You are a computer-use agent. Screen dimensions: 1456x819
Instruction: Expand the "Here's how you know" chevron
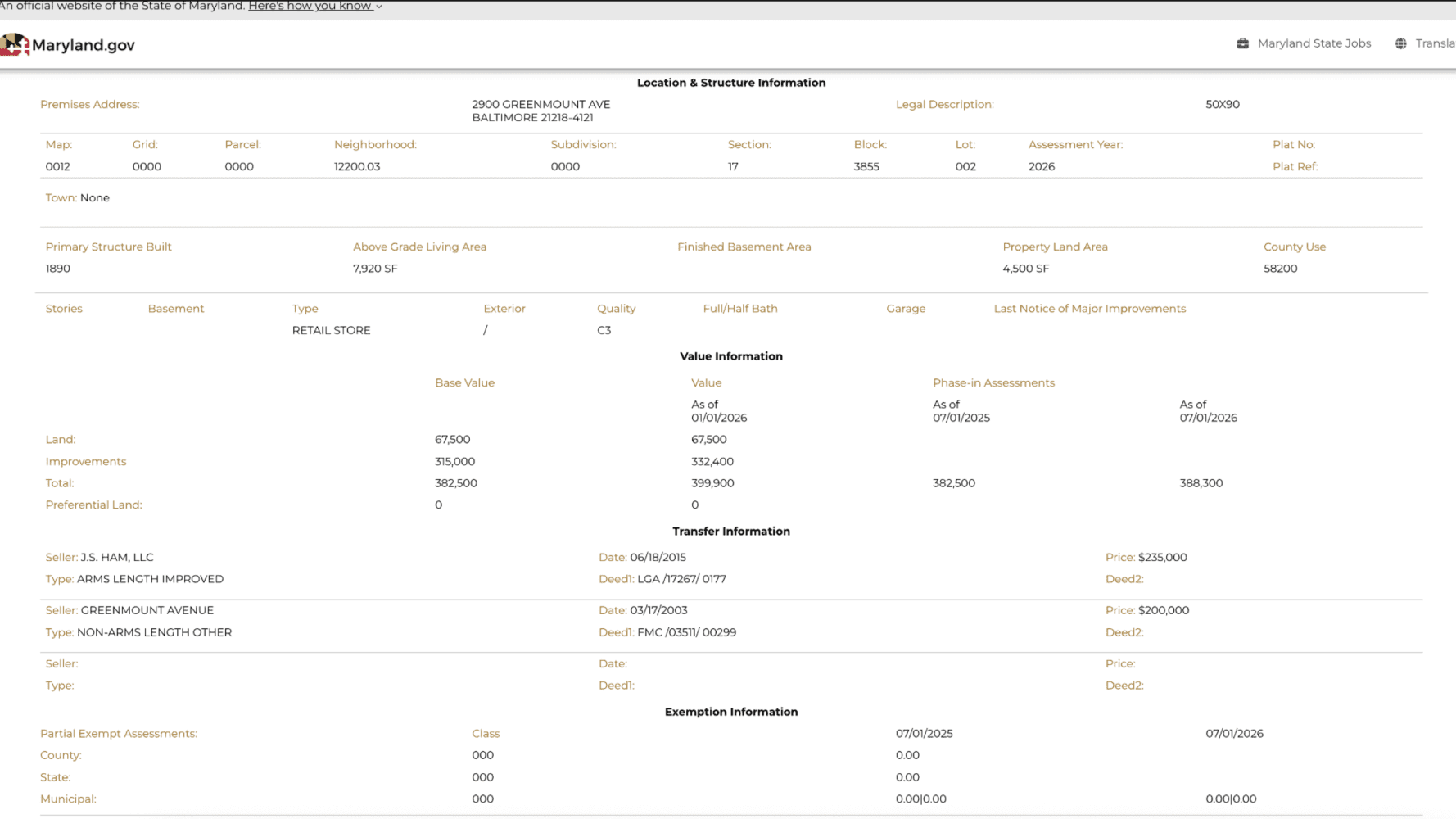pyautogui.click(x=379, y=7)
